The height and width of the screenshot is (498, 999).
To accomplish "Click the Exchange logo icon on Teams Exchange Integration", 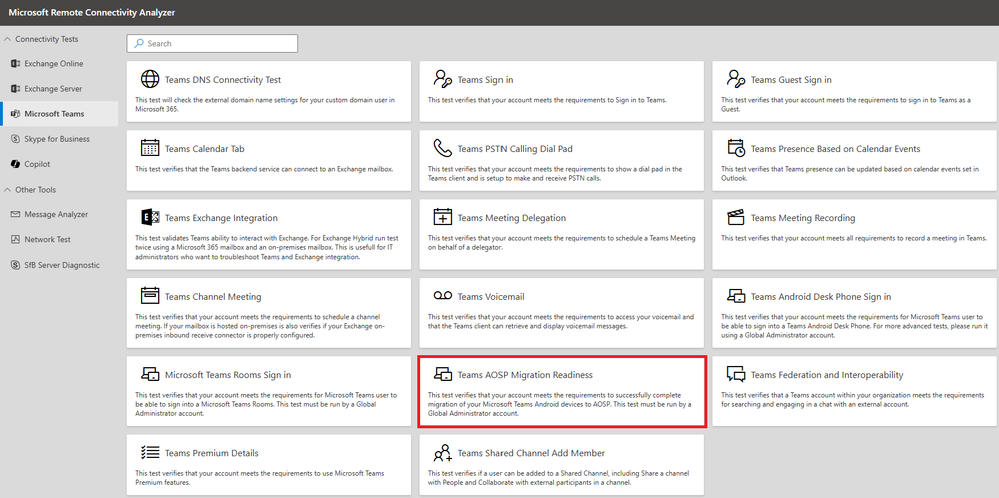I will pyautogui.click(x=149, y=217).
